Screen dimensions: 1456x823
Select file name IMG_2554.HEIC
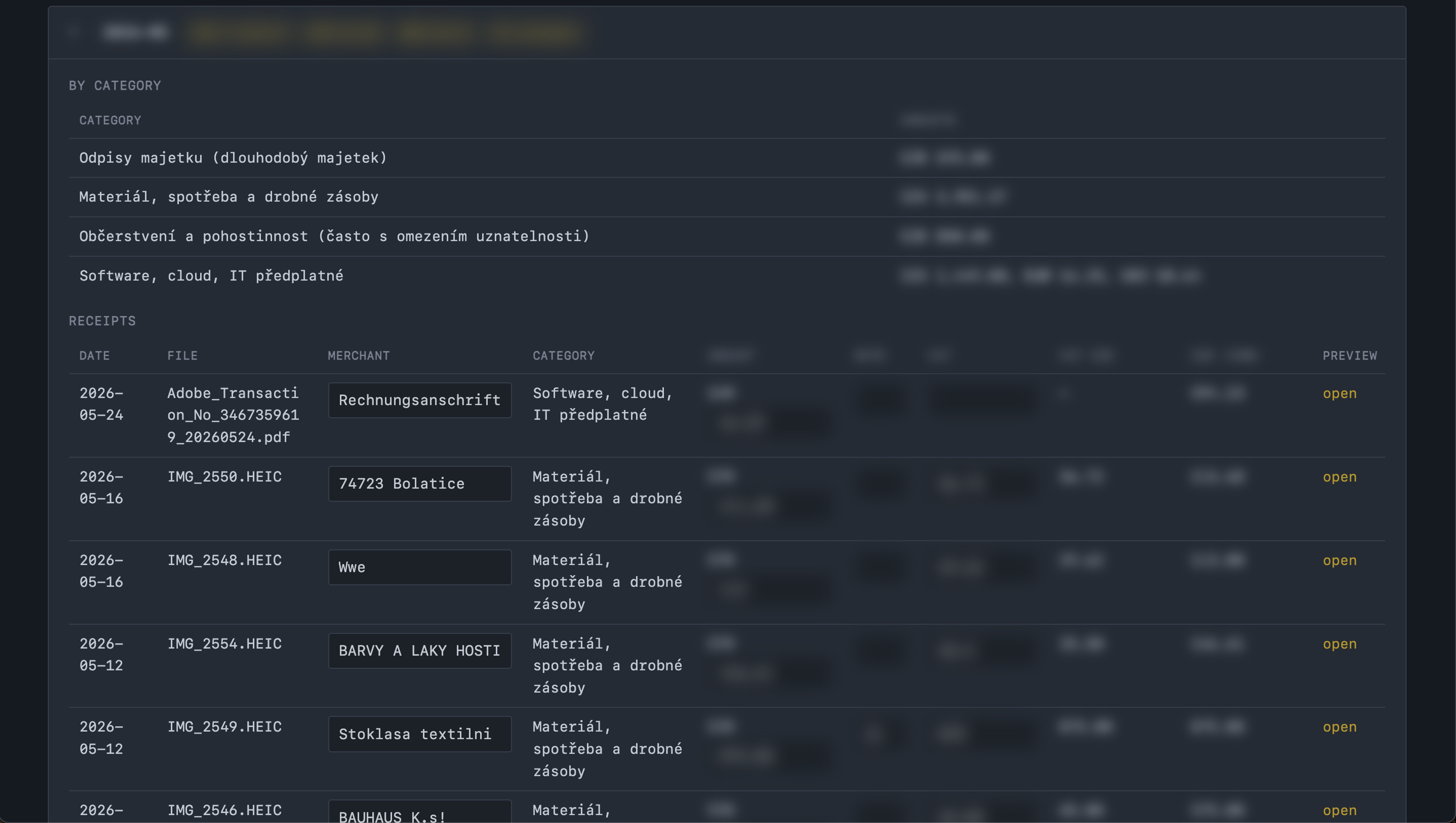(x=224, y=644)
